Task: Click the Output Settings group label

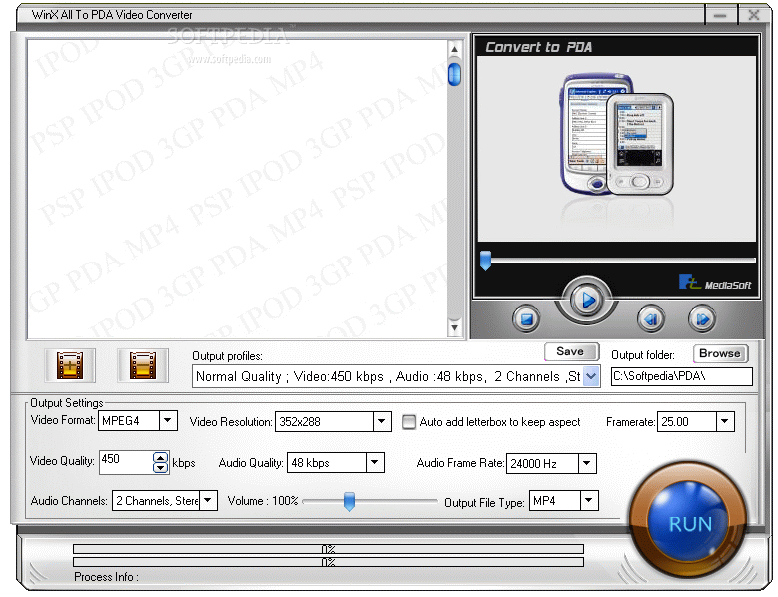Action: pos(67,402)
